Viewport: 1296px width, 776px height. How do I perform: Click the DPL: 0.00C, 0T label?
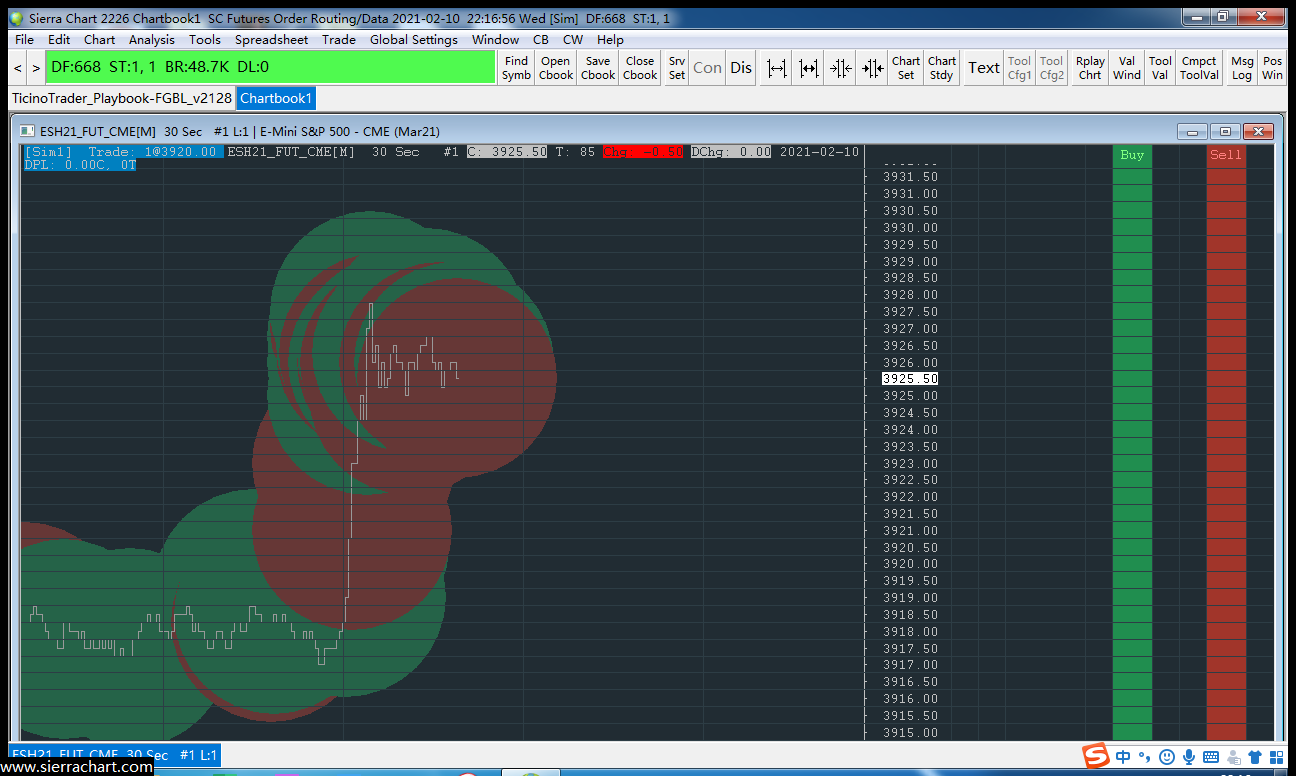point(79,165)
